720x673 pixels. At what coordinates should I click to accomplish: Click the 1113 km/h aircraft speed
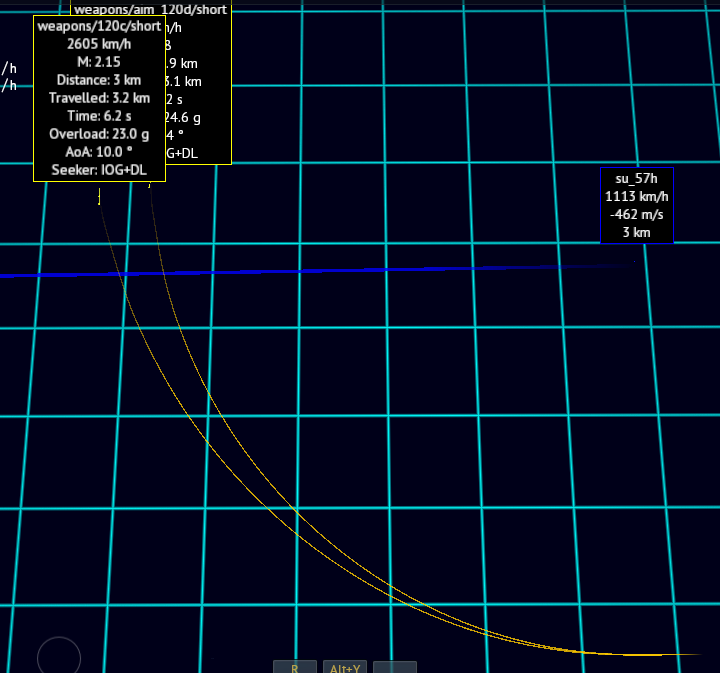pos(637,197)
